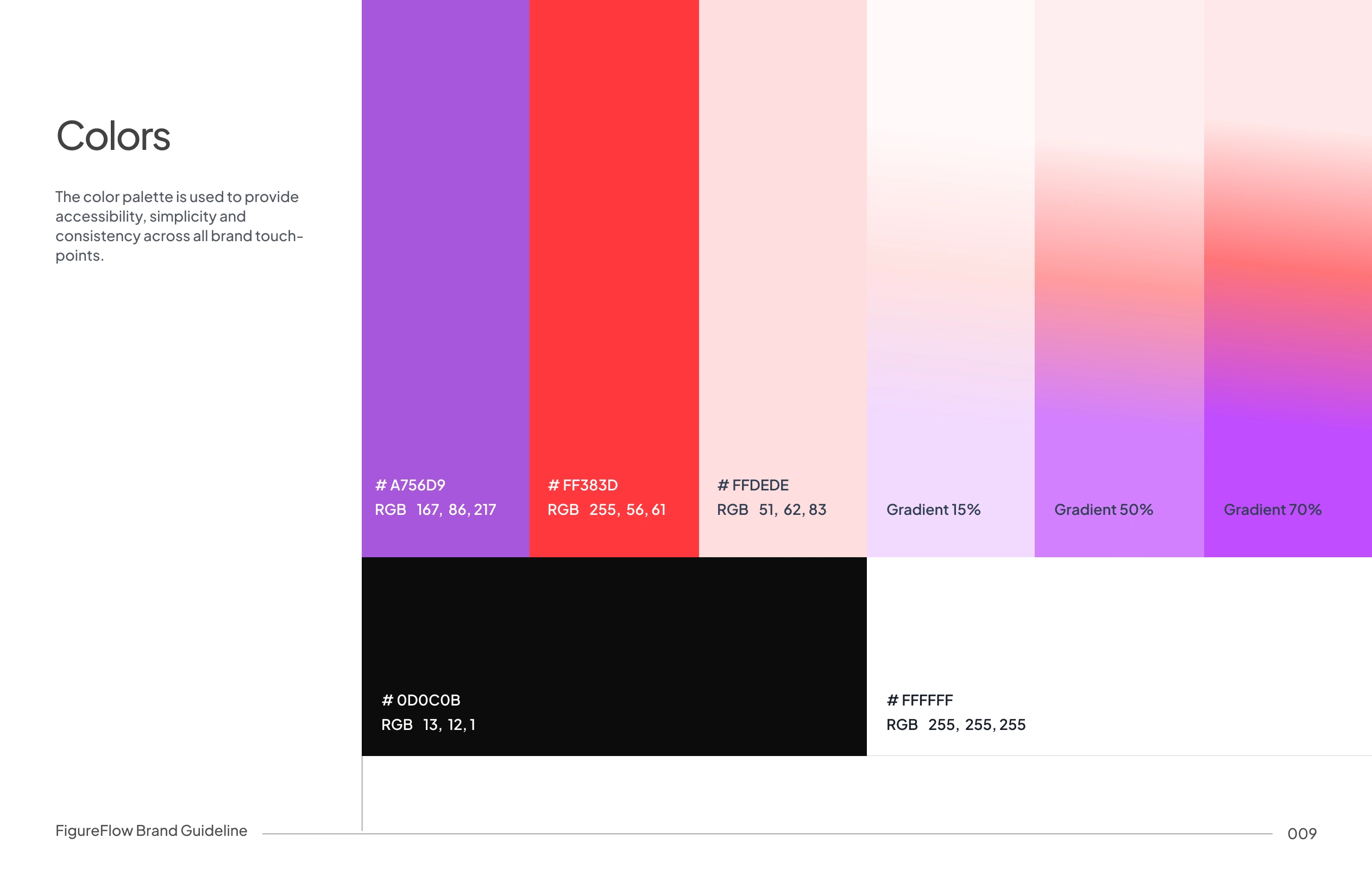Click the Colors heading
Screen dimensions: 1372x888
tap(113, 137)
